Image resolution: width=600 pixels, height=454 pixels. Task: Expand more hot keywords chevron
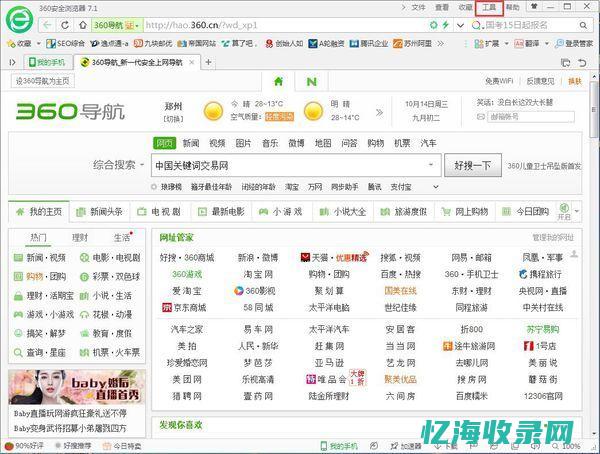pyautogui.click(x=435, y=187)
